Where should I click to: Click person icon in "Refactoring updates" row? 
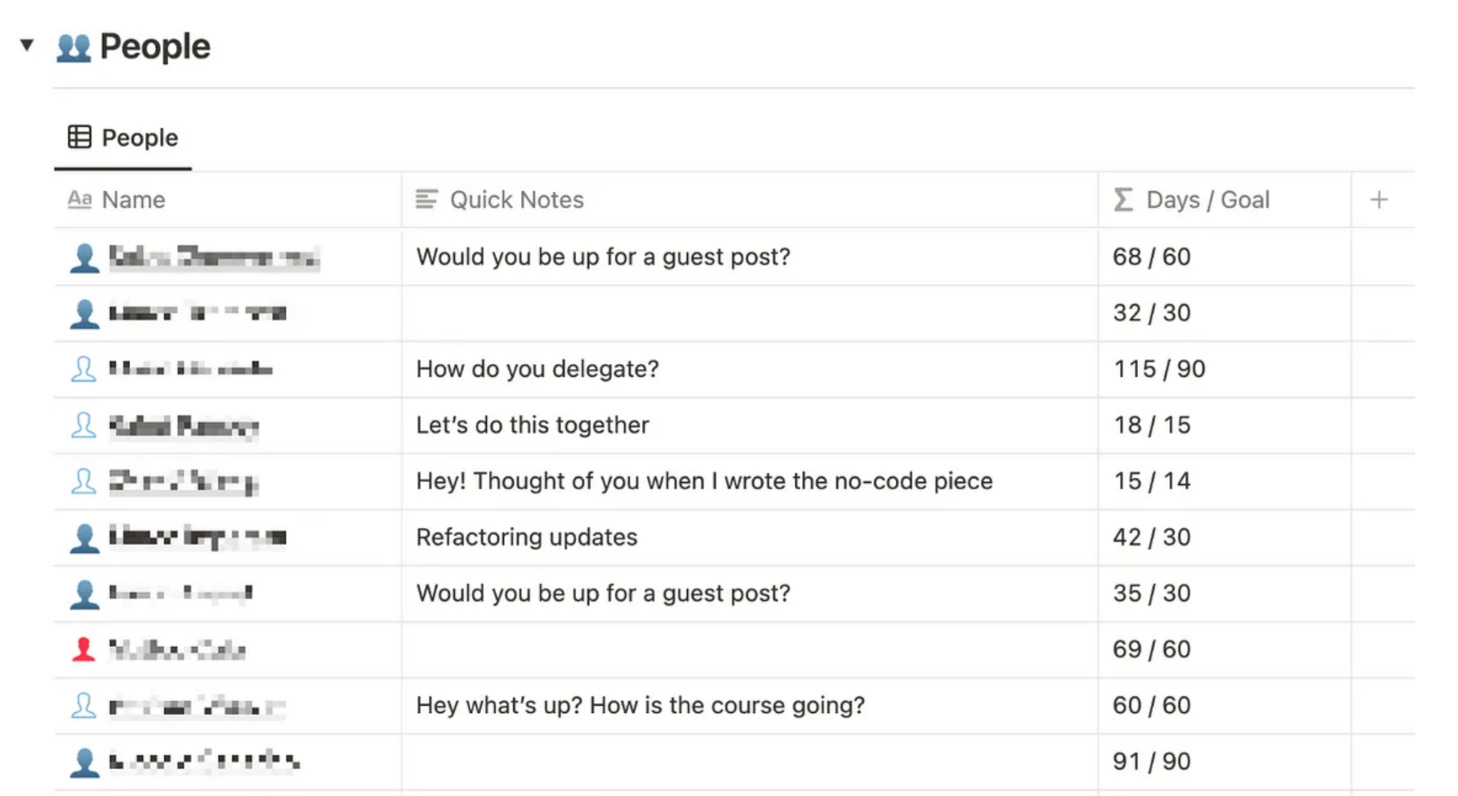(84, 538)
